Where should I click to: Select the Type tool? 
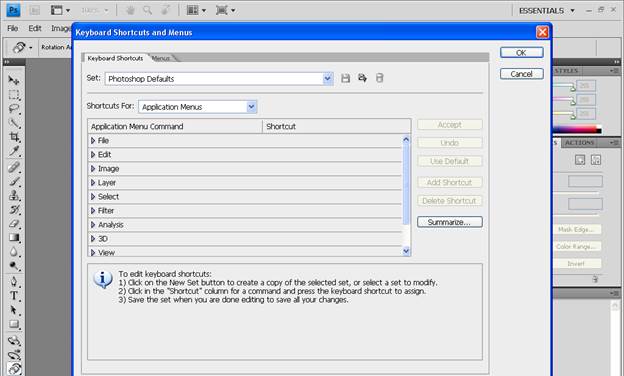14,296
